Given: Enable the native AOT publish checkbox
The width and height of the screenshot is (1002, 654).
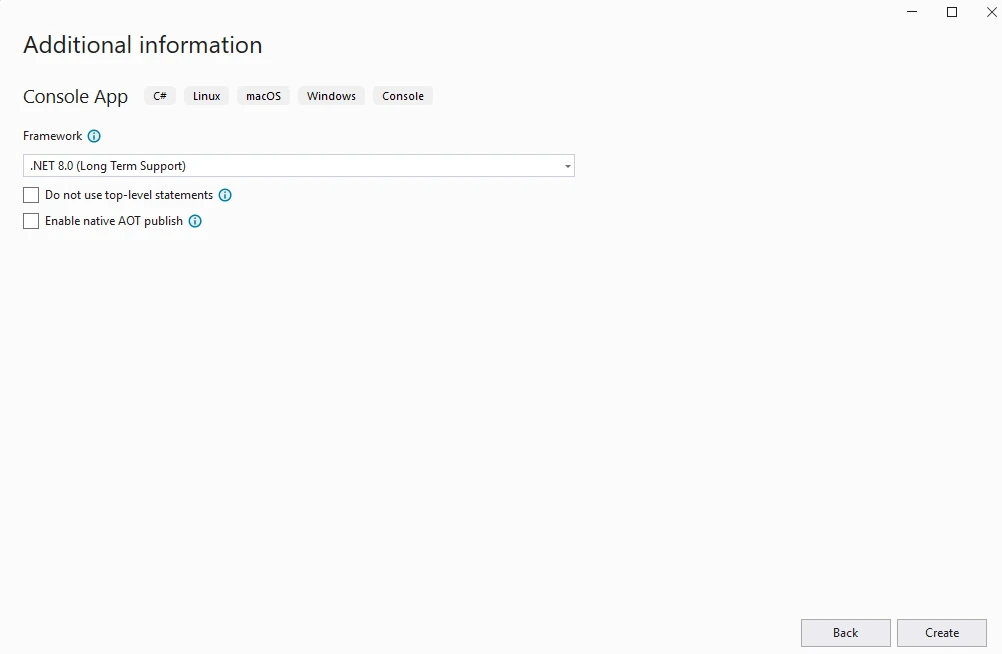Looking at the screenshot, I should coord(31,221).
